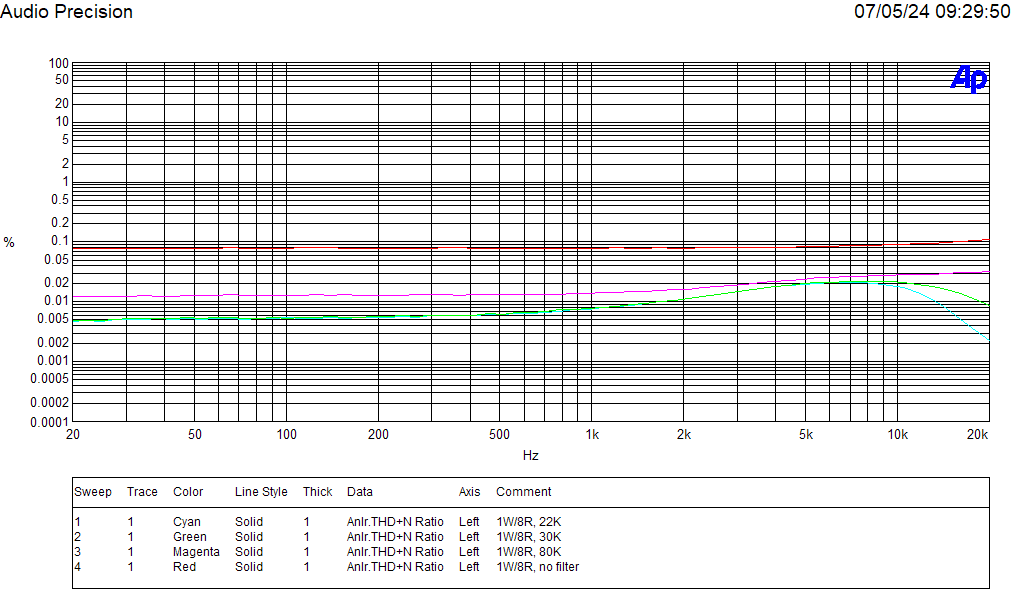
Task: Click the 'Cyan' color cell in legend
Action: pyautogui.click(x=187, y=522)
